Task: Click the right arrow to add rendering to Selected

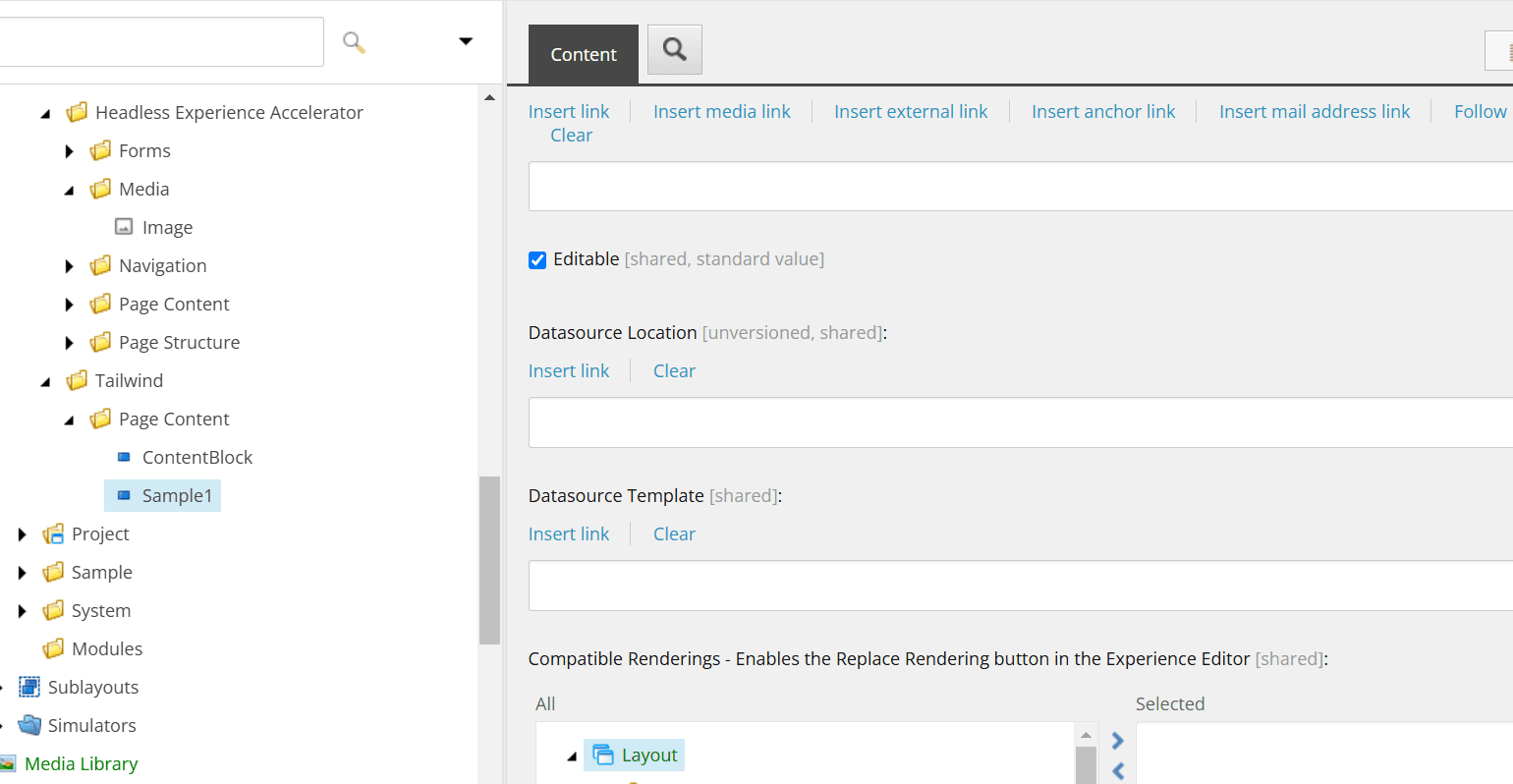Action: pos(1117,741)
